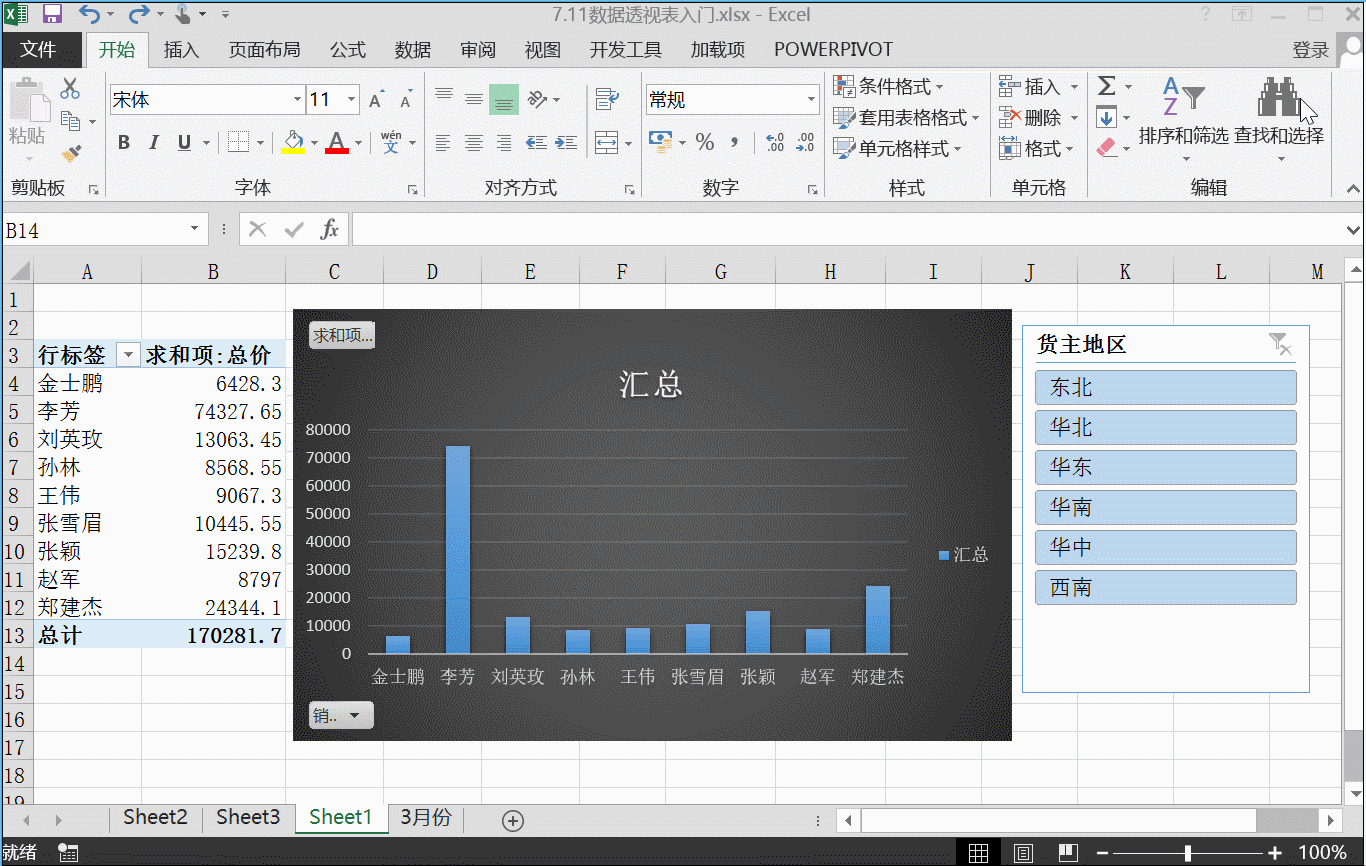
Task: Toggle the 东北 slicer region filter
Action: (x=1165, y=387)
